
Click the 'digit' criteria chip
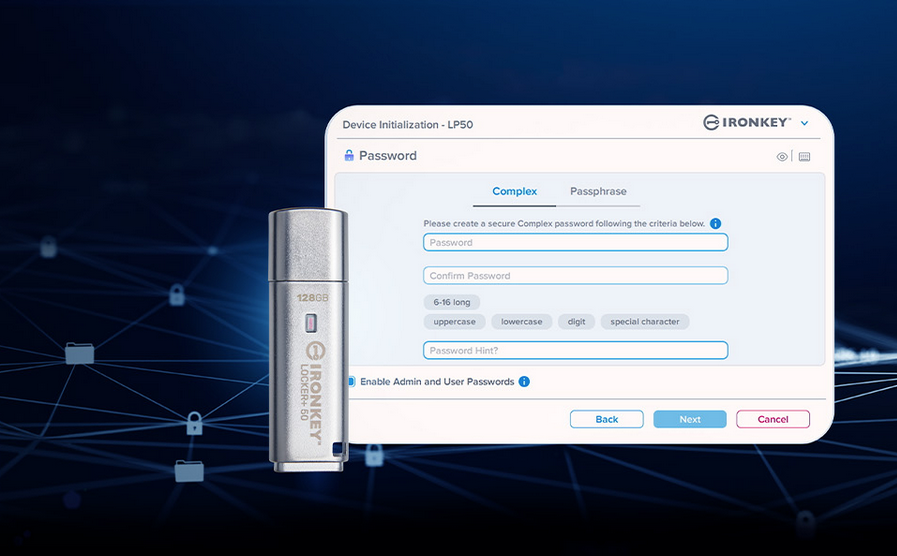click(x=577, y=322)
